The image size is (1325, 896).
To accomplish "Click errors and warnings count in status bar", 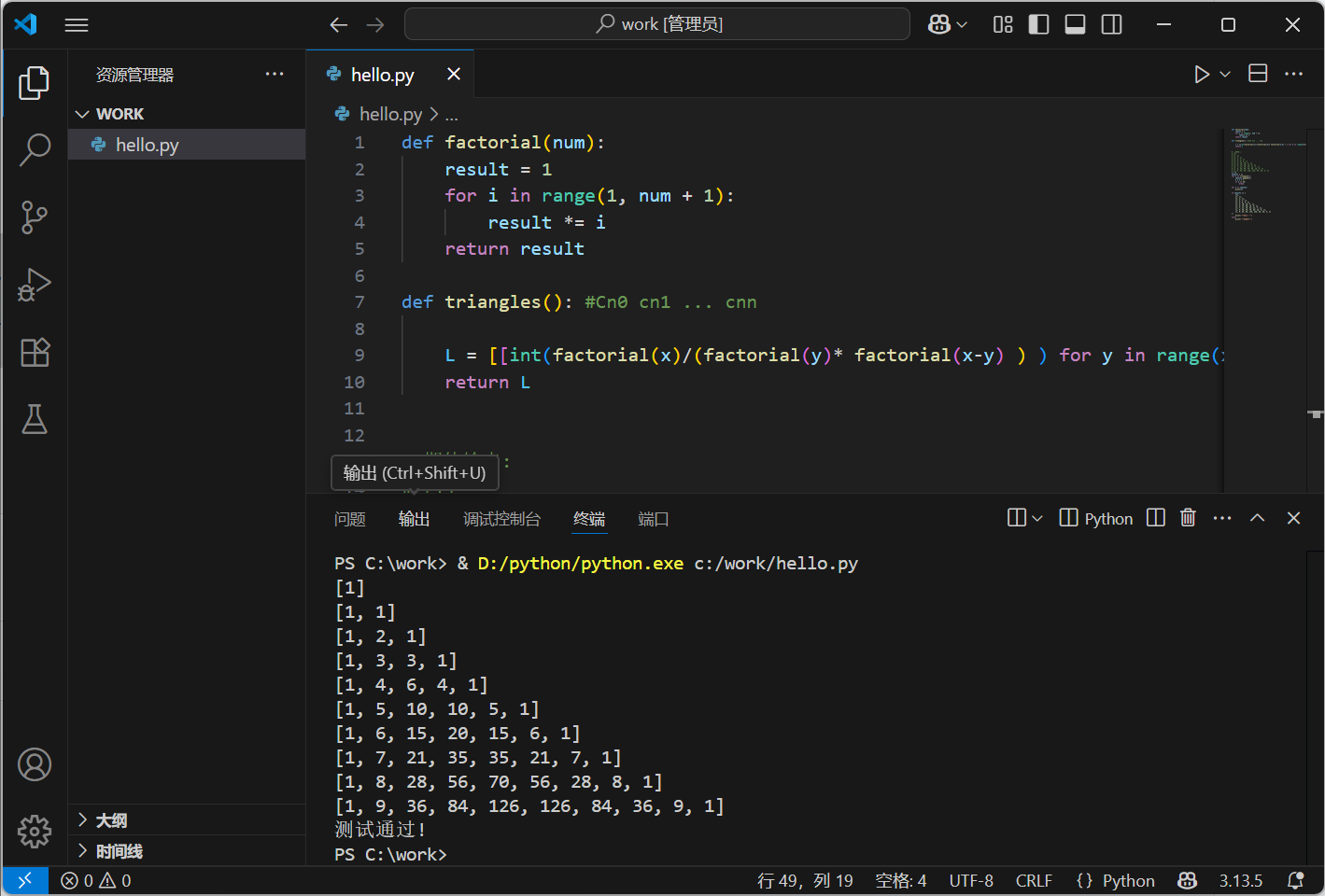I will (x=95, y=880).
